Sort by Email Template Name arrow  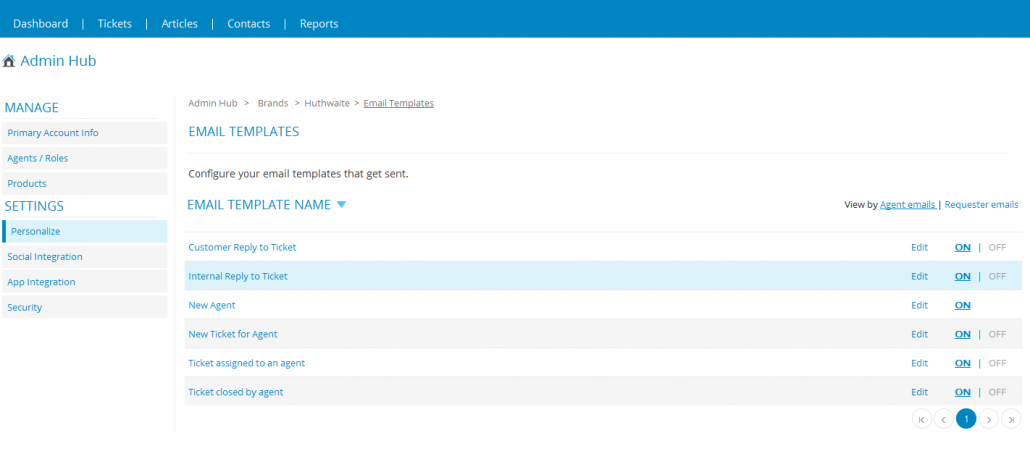pyautogui.click(x=341, y=205)
